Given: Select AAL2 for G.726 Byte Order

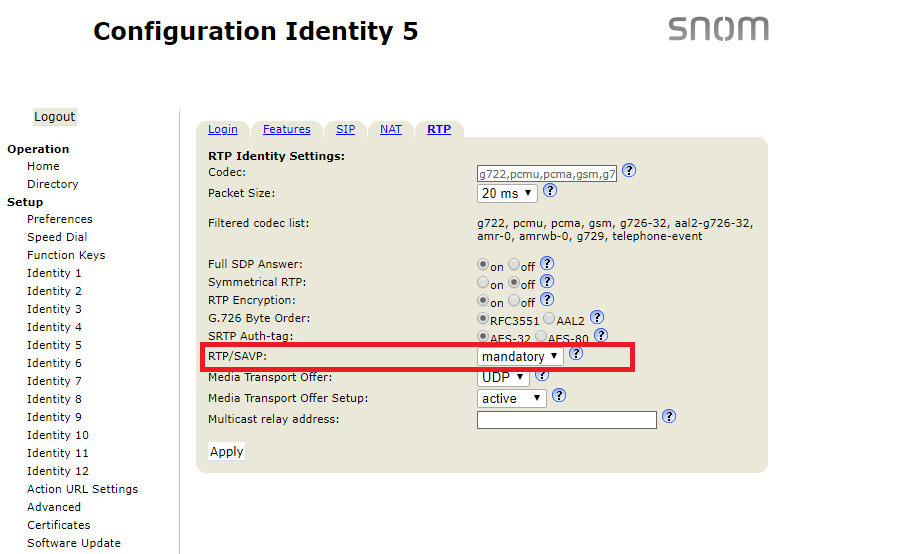Looking at the screenshot, I should point(549,320).
